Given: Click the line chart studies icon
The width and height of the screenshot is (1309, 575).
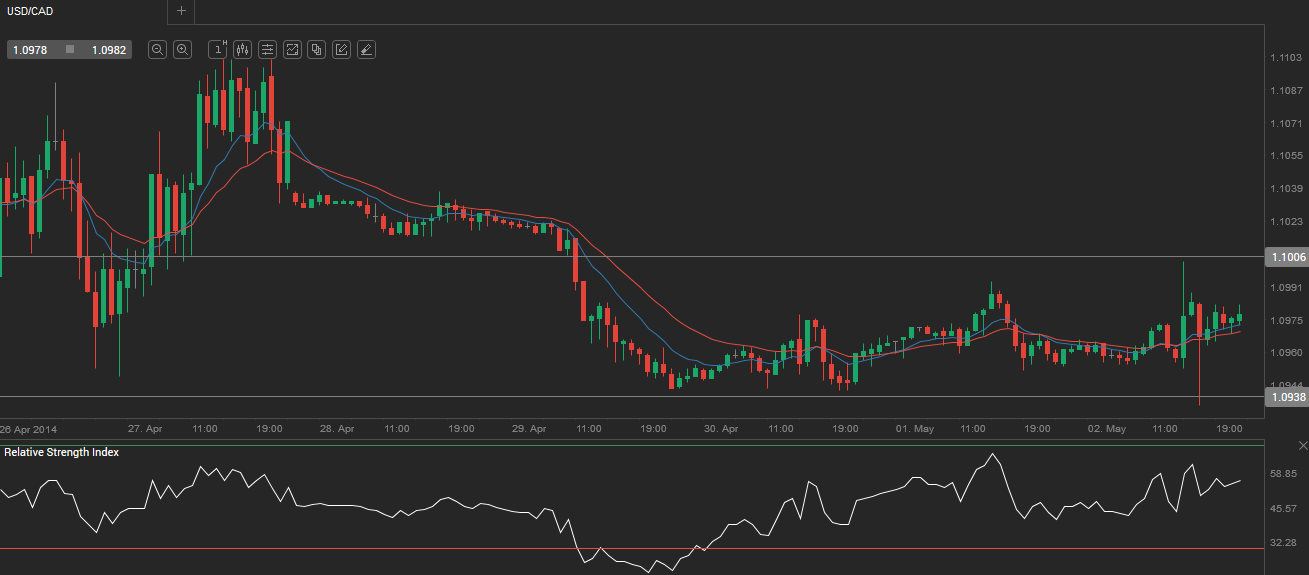Looking at the screenshot, I should [x=292, y=49].
